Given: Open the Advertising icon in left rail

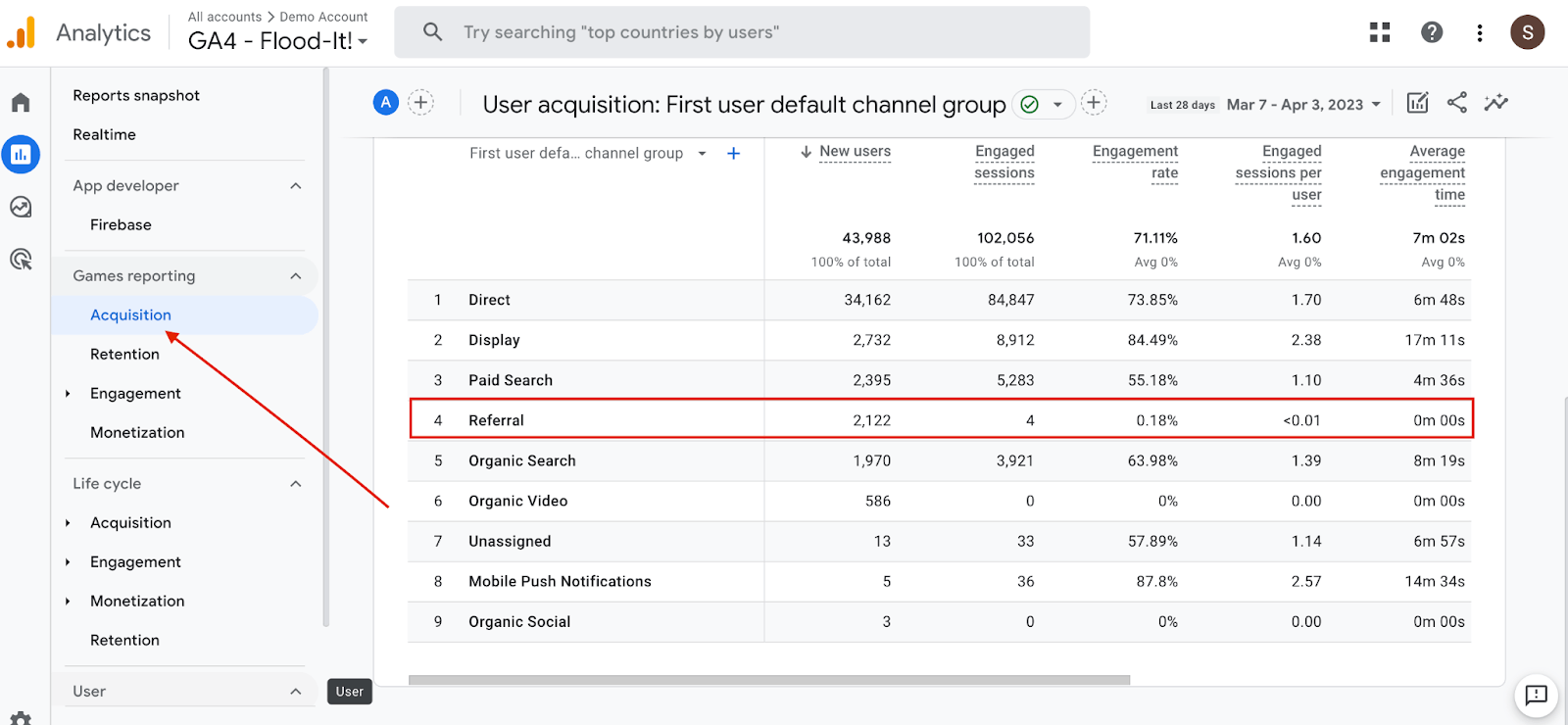Looking at the screenshot, I should point(21,260).
